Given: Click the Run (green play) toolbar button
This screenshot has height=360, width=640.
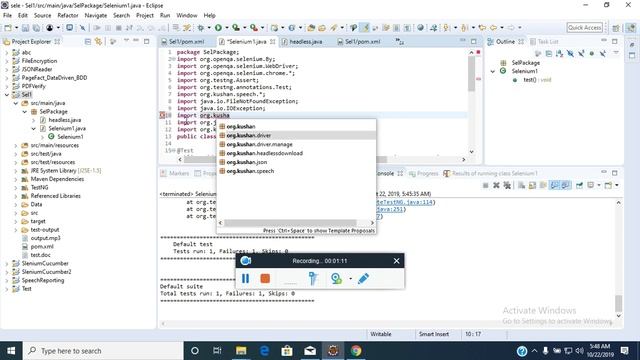Looking at the screenshot, I should (218, 28).
